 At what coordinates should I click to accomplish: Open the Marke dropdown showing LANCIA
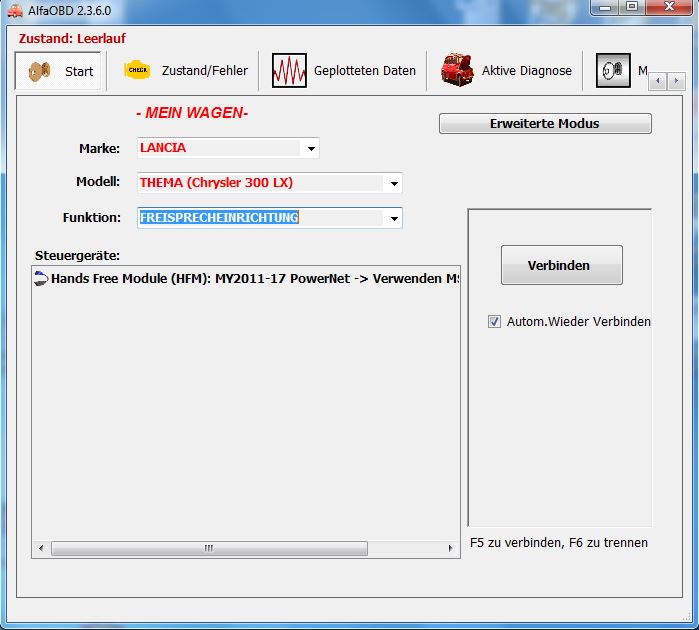[311, 149]
